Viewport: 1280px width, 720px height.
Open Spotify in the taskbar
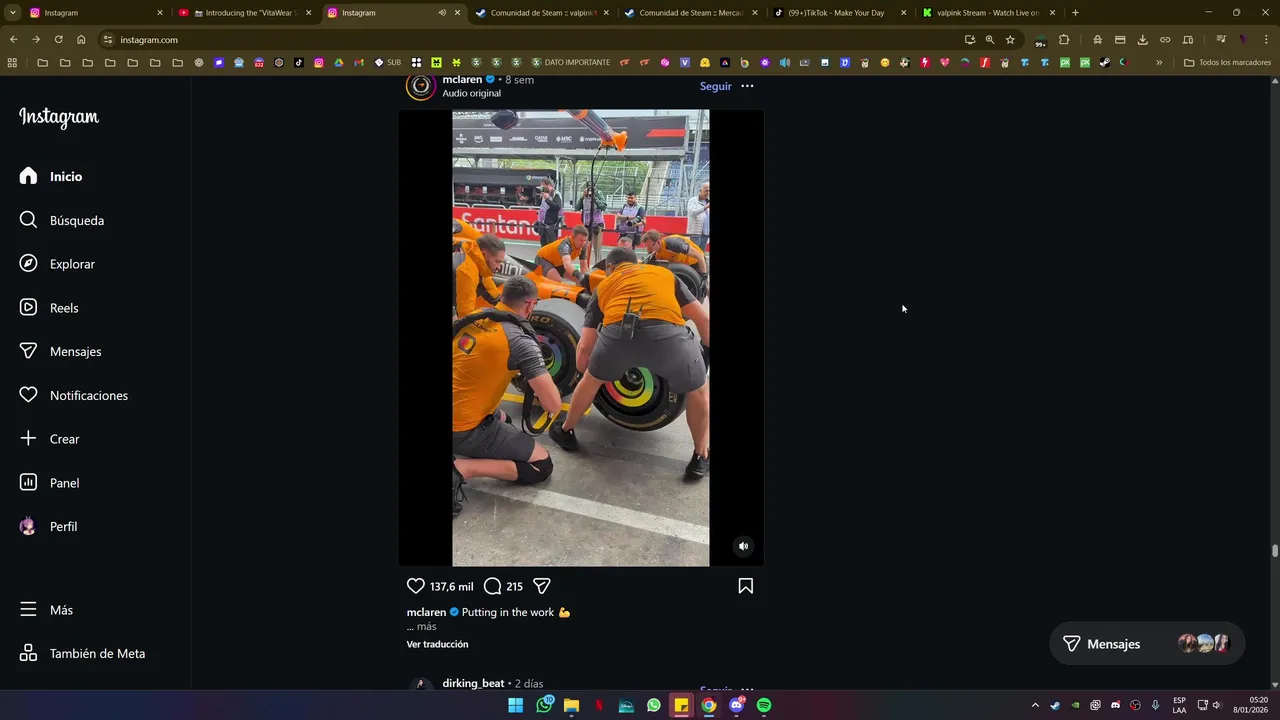(x=764, y=705)
